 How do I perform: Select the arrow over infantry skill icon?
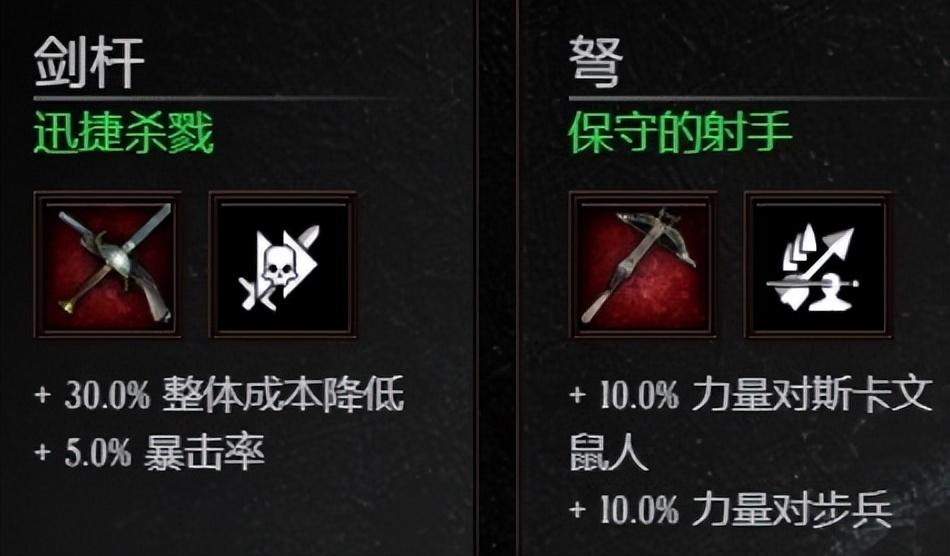(818, 264)
